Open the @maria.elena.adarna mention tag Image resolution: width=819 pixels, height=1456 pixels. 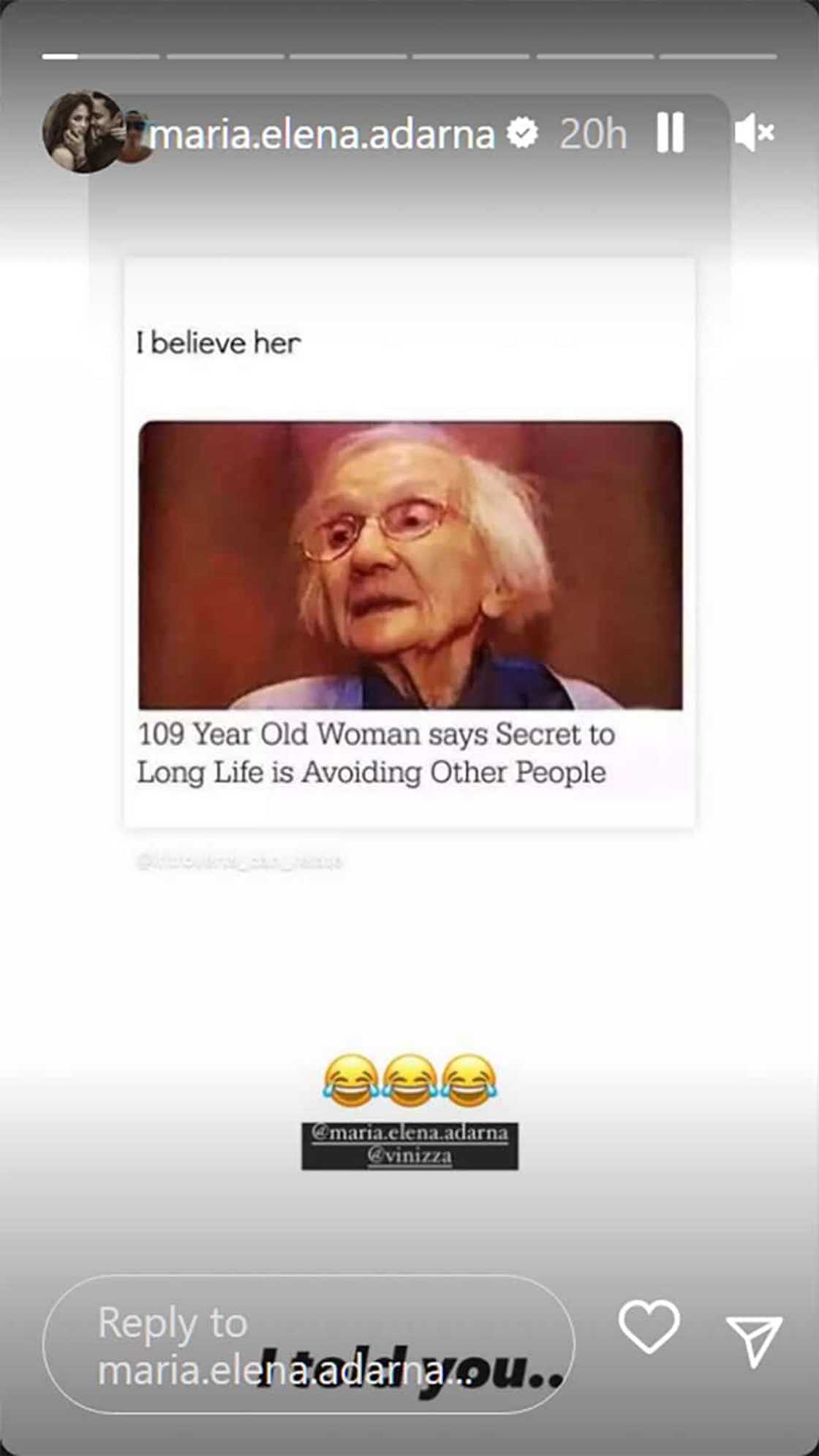pos(409,1133)
